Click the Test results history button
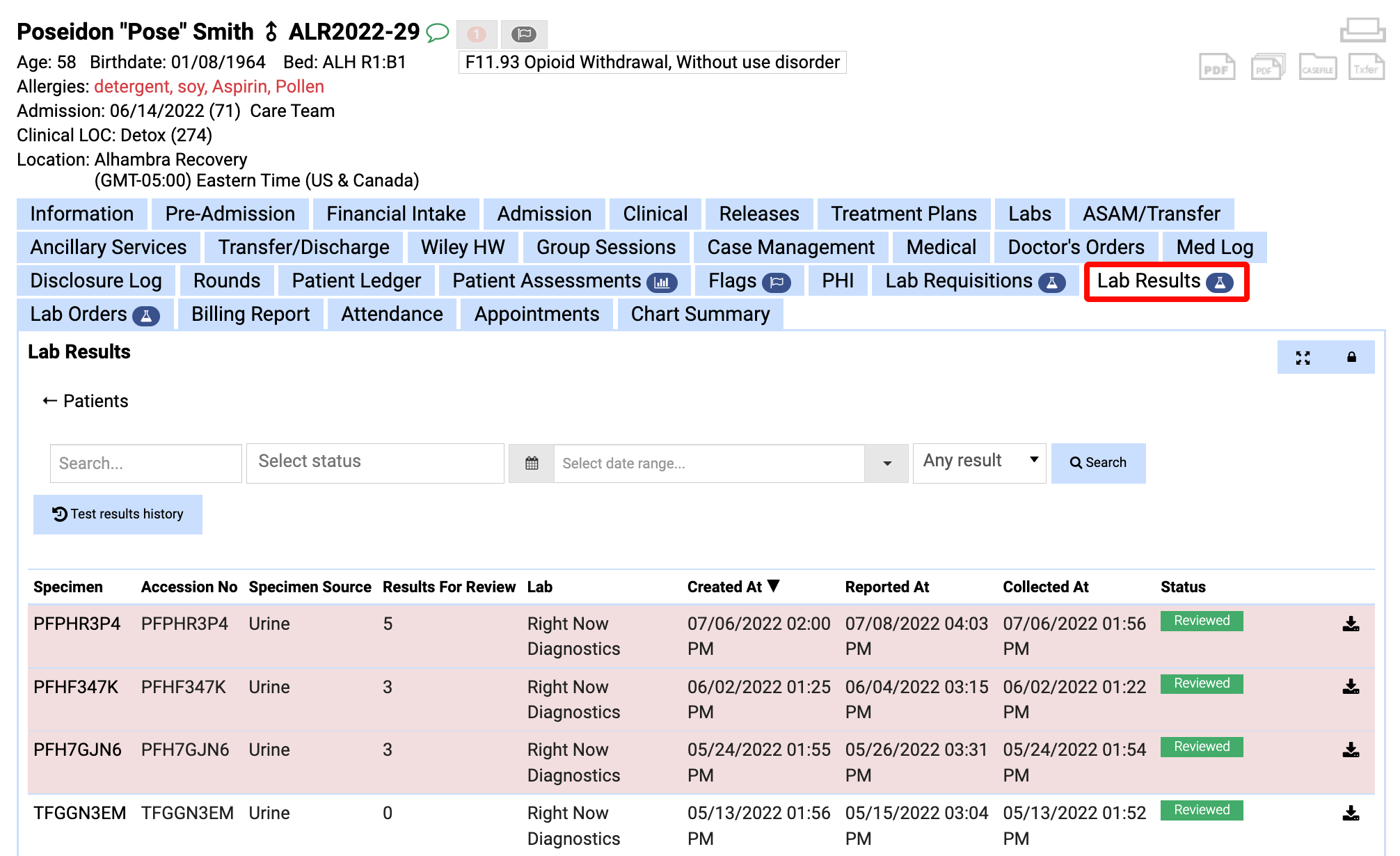This screenshot has width=1400, height=856. [117, 514]
